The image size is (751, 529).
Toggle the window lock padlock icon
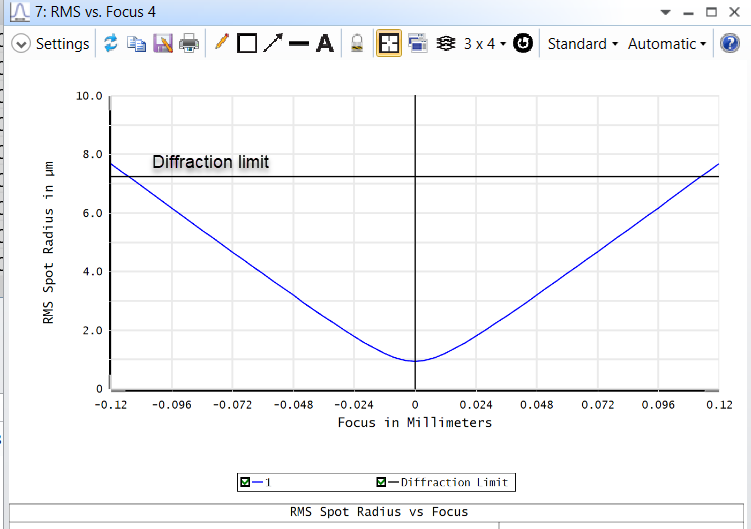[x=357, y=43]
